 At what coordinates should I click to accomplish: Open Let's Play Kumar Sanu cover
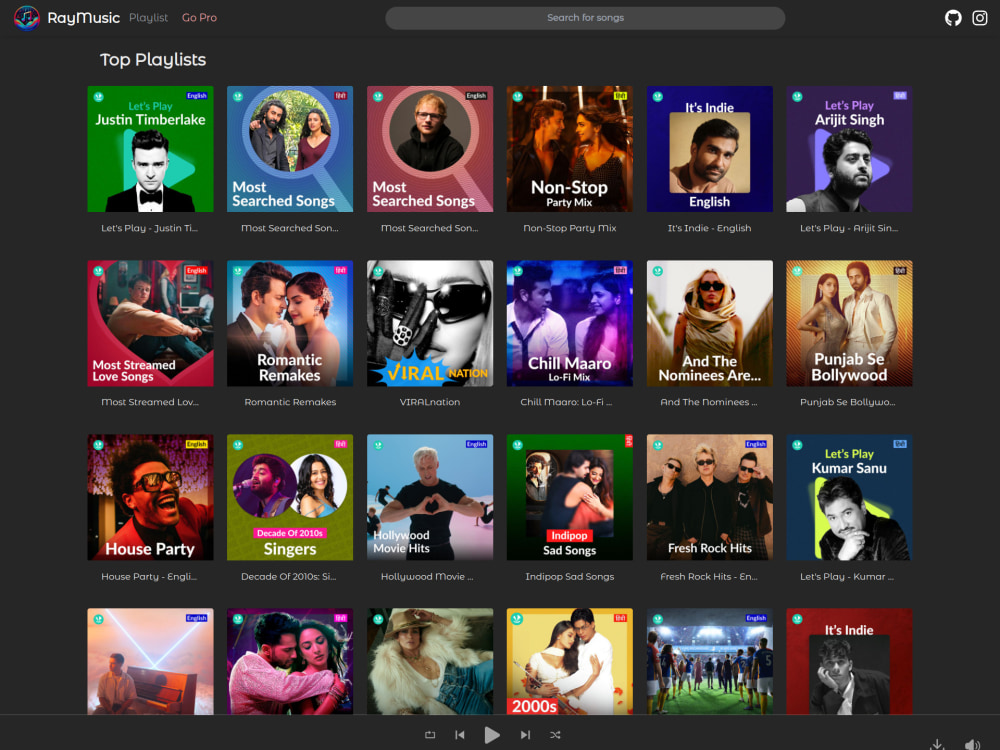coord(849,497)
